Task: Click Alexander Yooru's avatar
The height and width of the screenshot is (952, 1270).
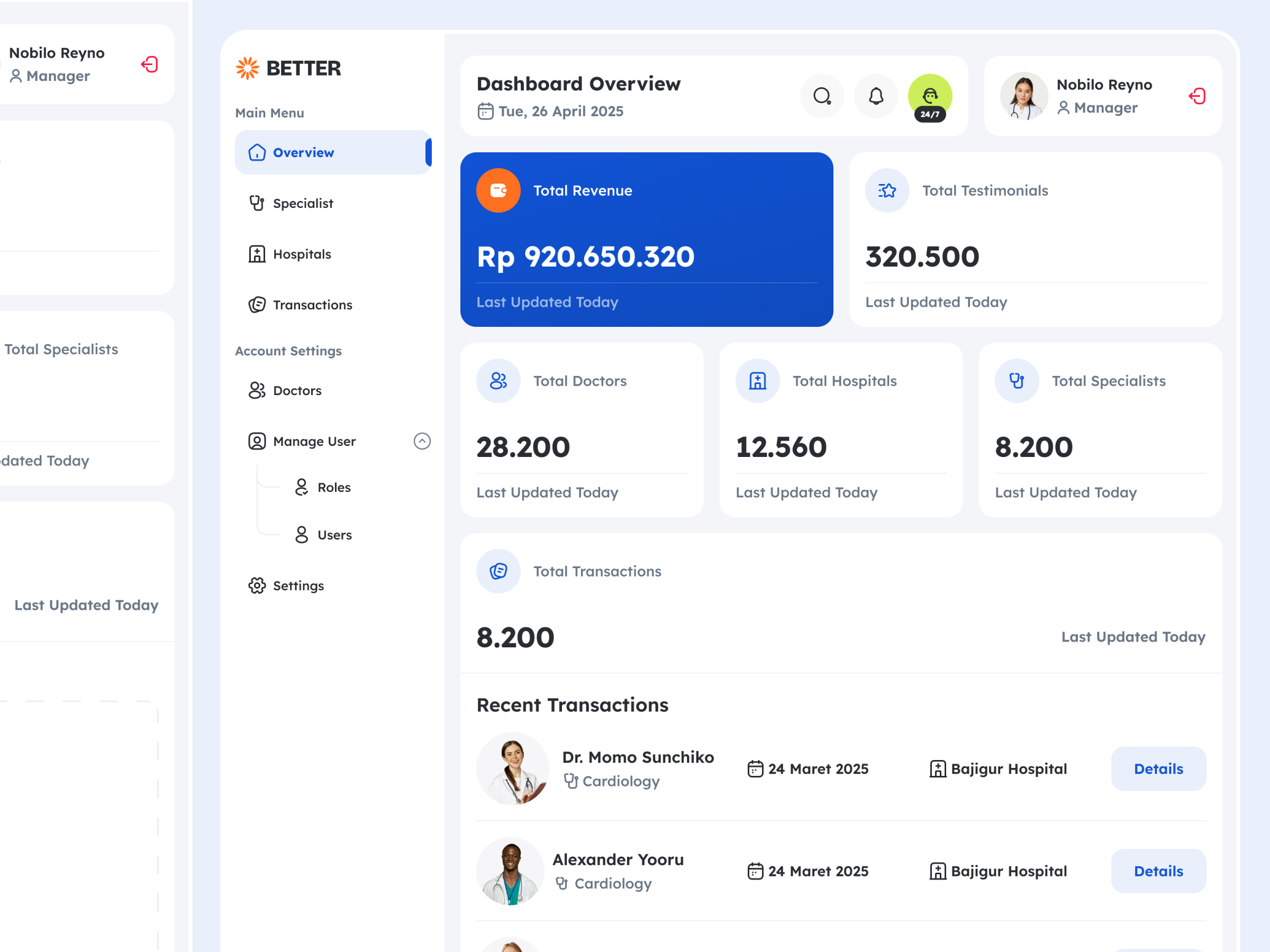Action: coord(511,871)
